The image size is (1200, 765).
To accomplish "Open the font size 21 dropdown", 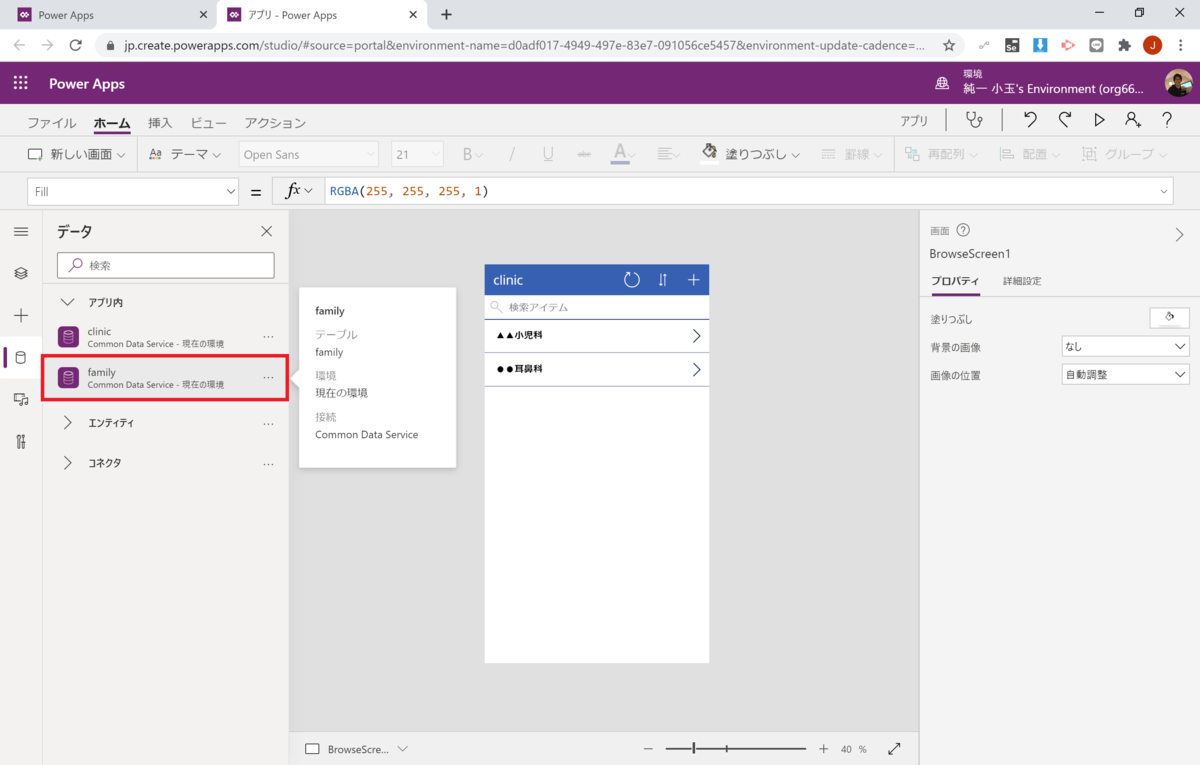I will 417,154.
